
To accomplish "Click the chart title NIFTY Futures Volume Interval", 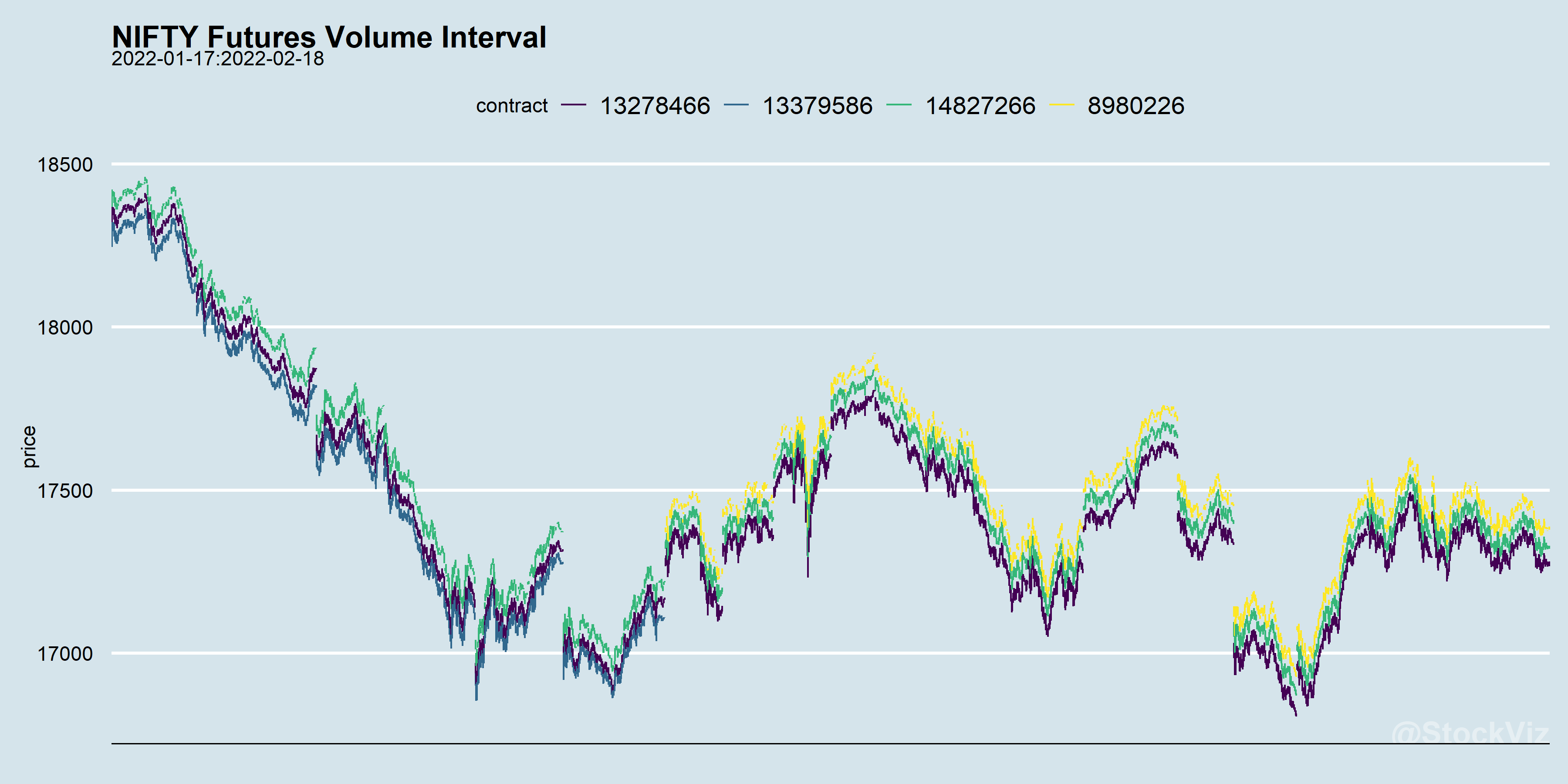I will pos(329,37).
